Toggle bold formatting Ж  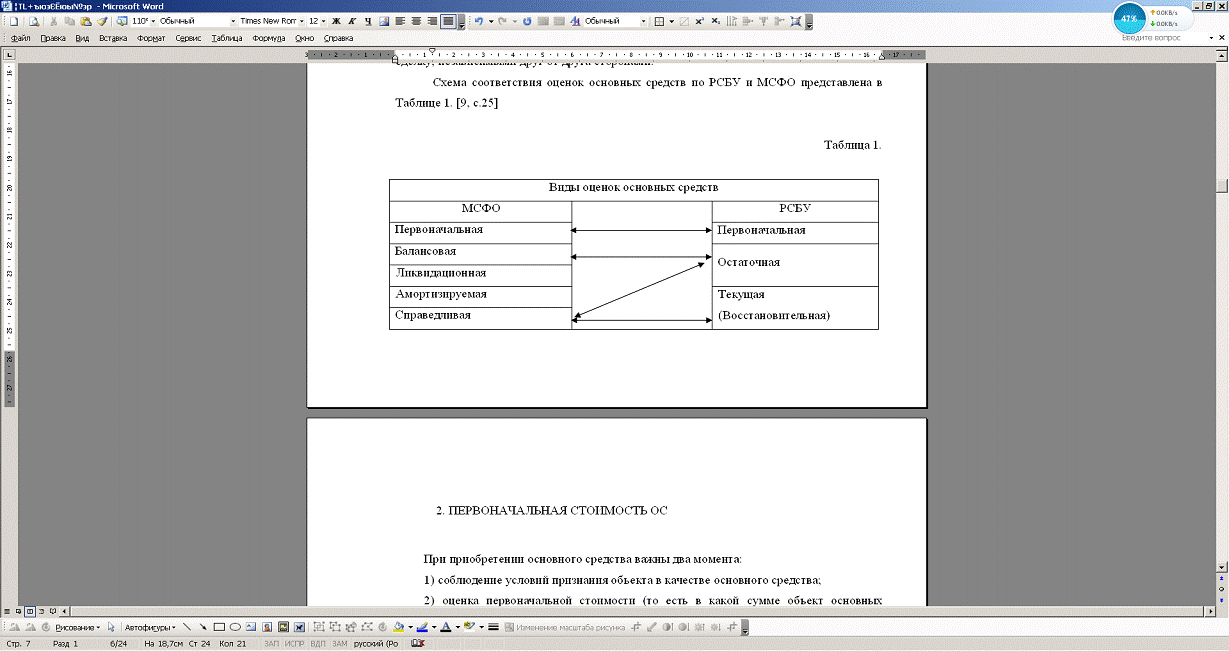[336, 20]
